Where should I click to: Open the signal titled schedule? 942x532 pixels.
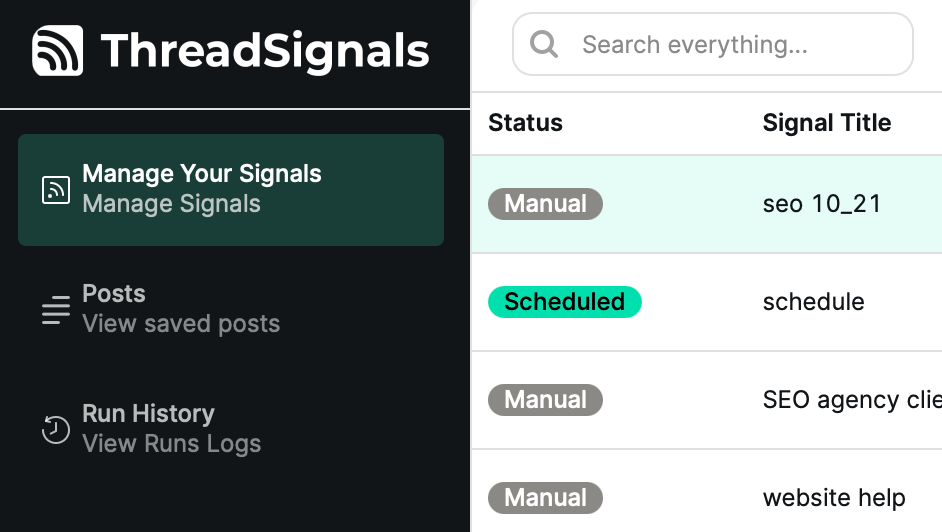tap(813, 302)
